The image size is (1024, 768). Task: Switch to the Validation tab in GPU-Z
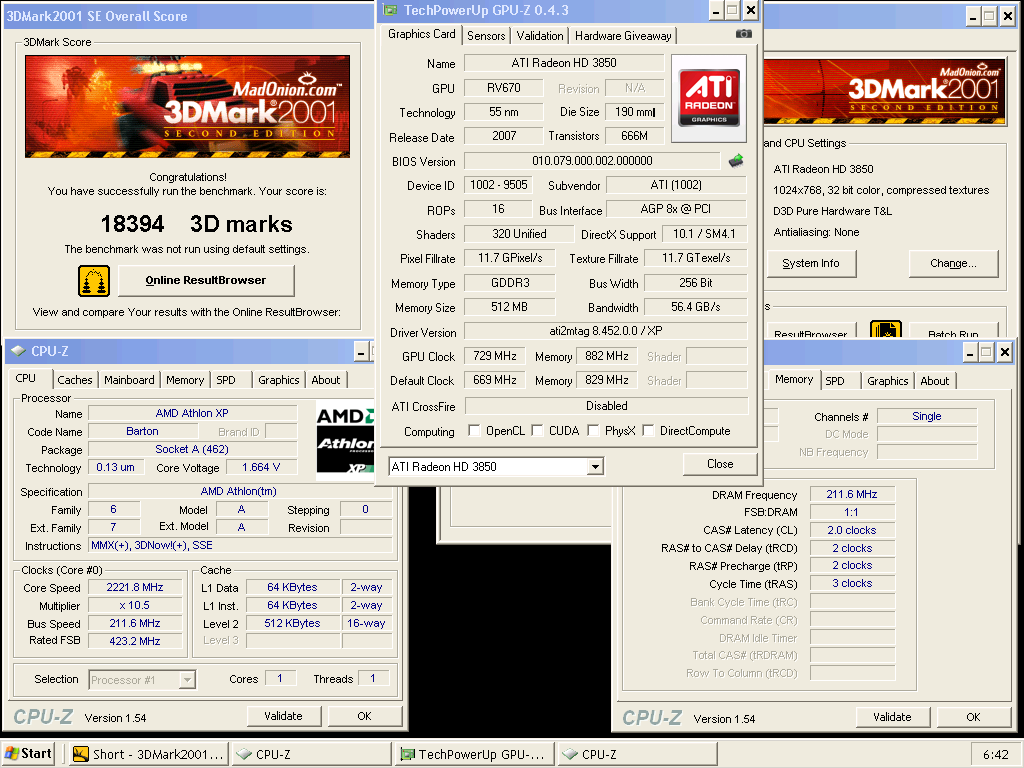tap(539, 36)
